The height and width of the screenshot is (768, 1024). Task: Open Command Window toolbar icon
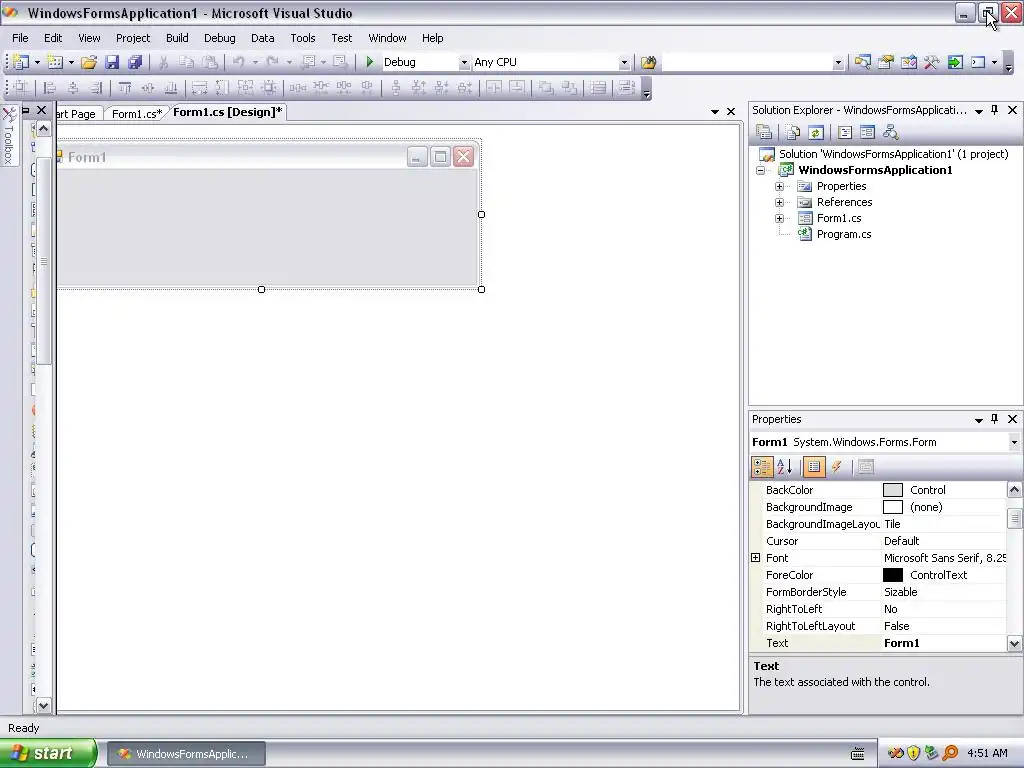978,62
